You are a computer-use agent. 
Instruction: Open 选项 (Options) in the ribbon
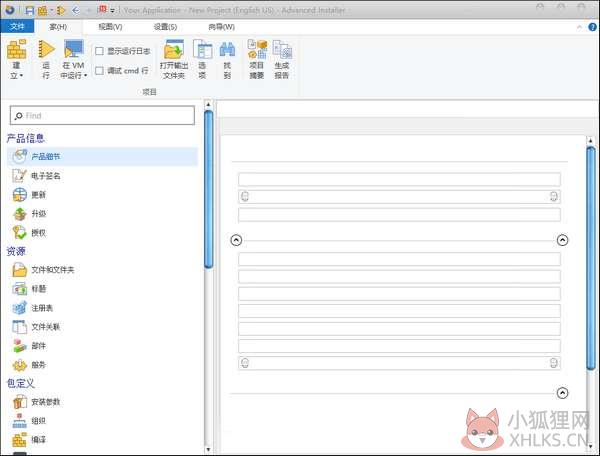[x=202, y=59]
